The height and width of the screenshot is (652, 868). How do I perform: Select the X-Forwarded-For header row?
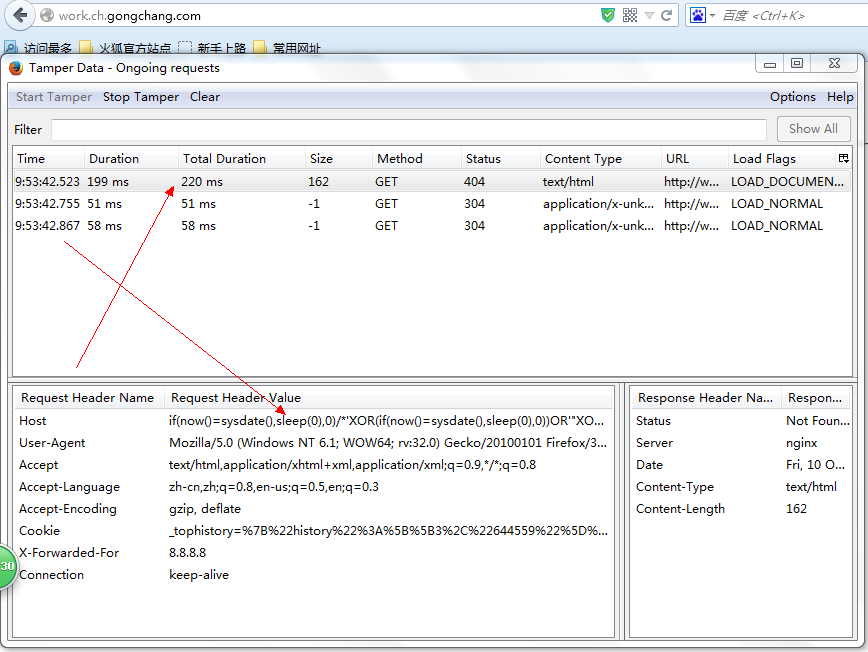(x=313, y=553)
